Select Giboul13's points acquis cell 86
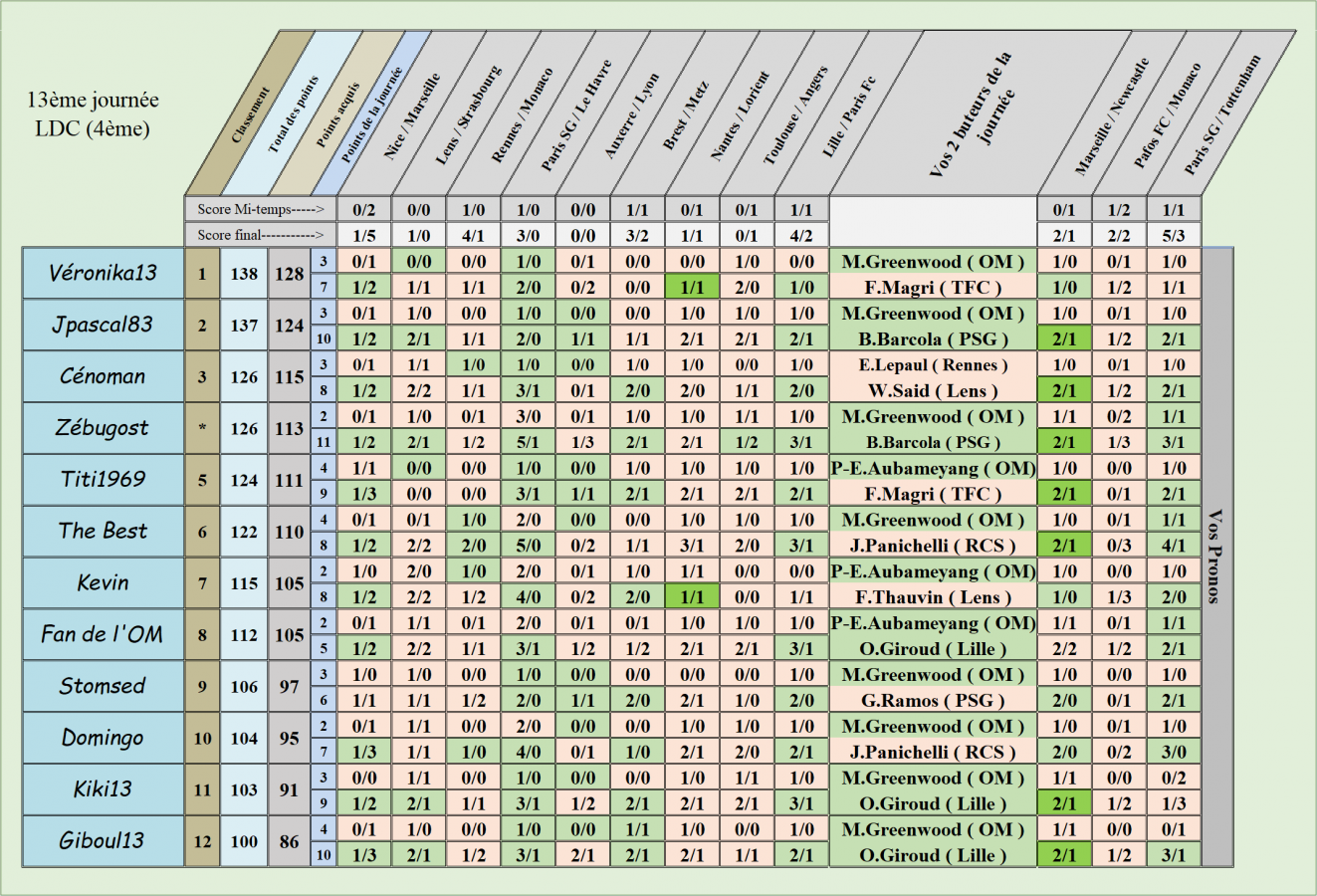The height and width of the screenshot is (896, 1317). (x=289, y=841)
